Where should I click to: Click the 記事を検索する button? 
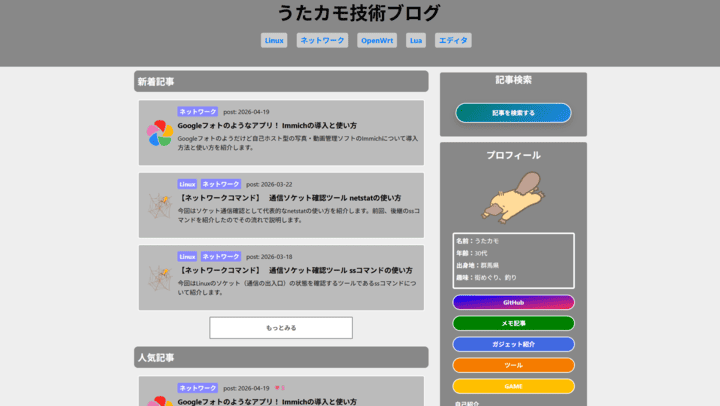coord(513,113)
